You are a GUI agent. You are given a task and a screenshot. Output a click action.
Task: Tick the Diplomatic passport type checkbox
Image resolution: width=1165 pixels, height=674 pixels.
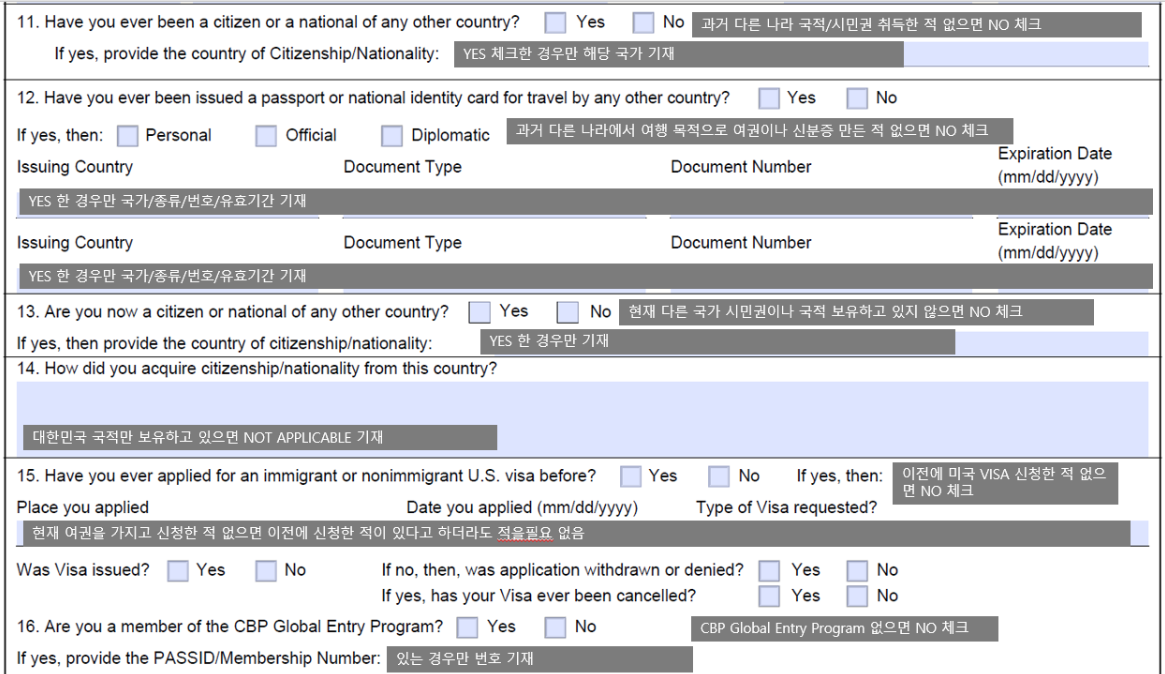392,136
